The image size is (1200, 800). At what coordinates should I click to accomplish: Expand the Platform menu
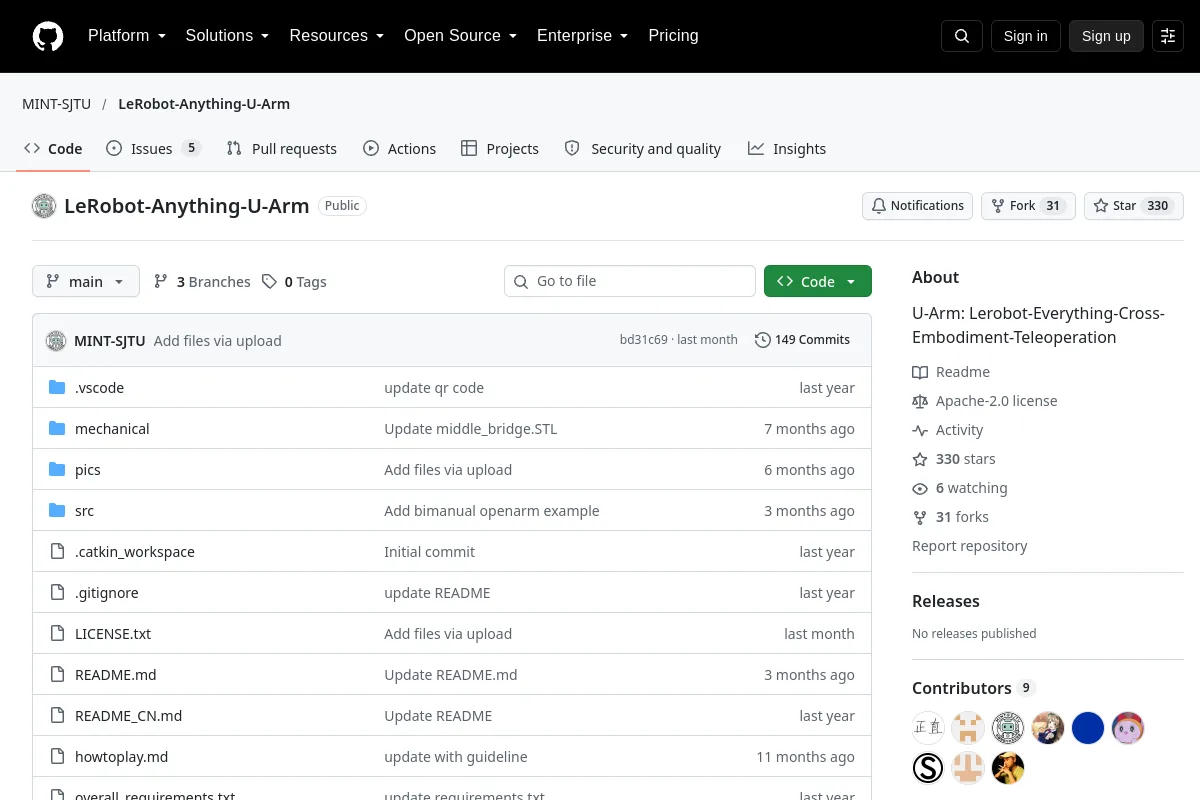coord(127,36)
